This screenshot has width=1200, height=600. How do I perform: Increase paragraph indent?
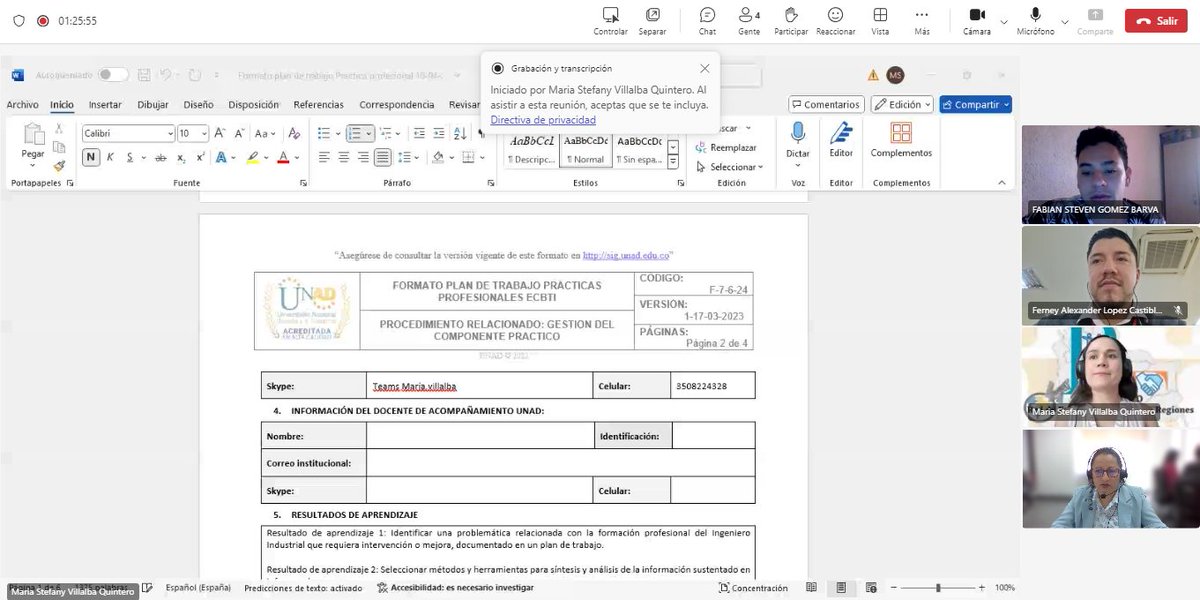click(439, 133)
